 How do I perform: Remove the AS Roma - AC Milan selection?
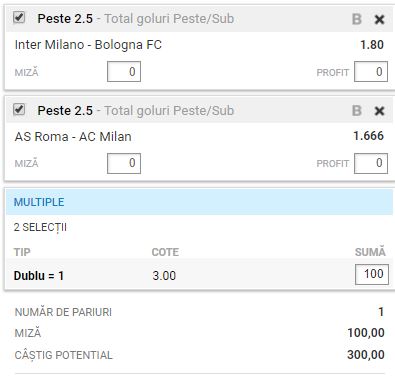pyautogui.click(x=379, y=111)
